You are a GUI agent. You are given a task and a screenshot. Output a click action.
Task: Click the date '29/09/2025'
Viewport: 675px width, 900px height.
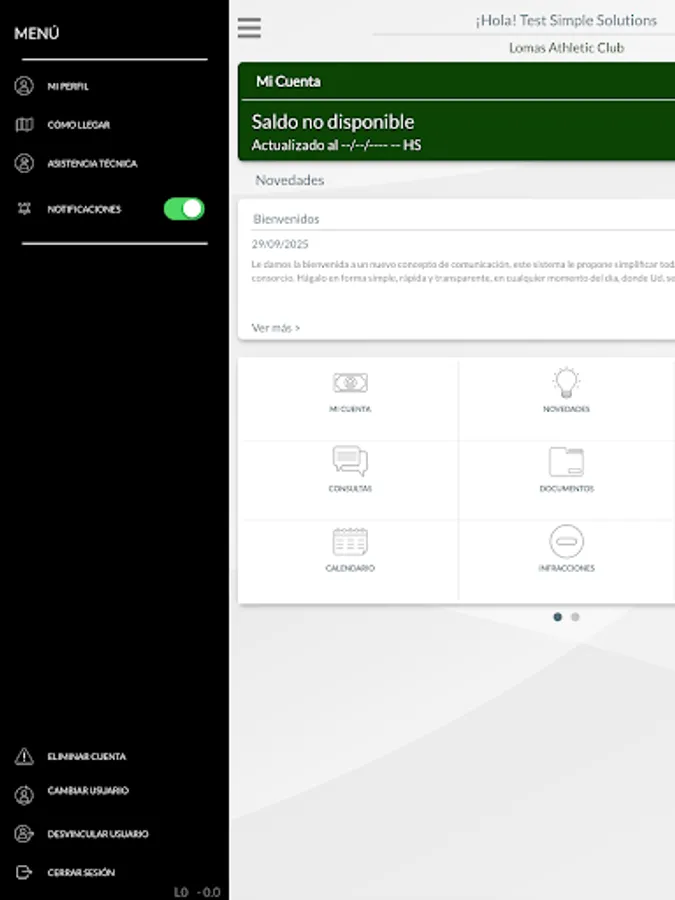tap(280, 244)
